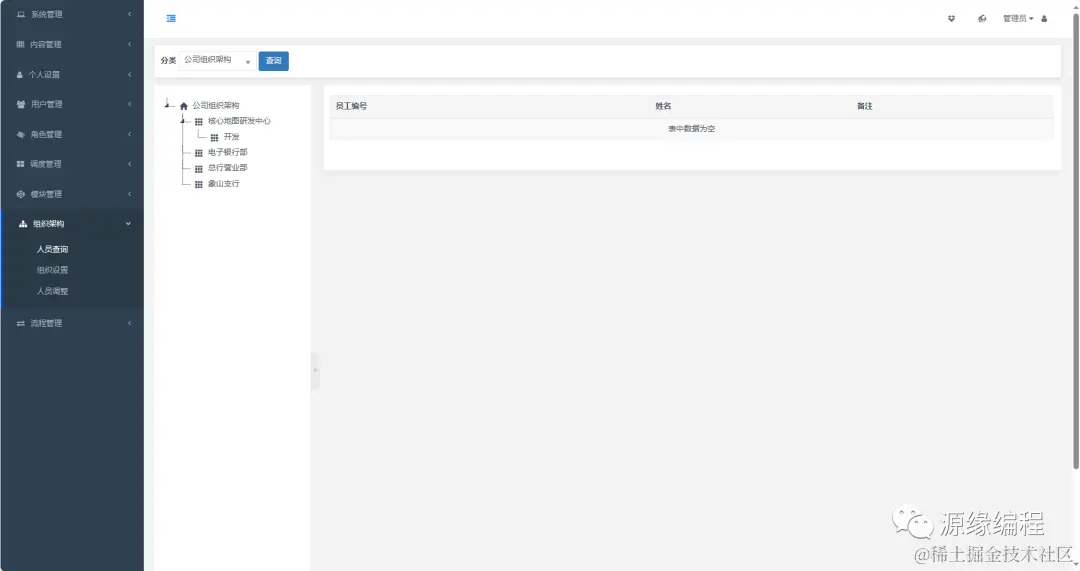The width and height of the screenshot is (1080, 571).
Task: Click the grid icon of 开发 node
Action: [214, 137]
